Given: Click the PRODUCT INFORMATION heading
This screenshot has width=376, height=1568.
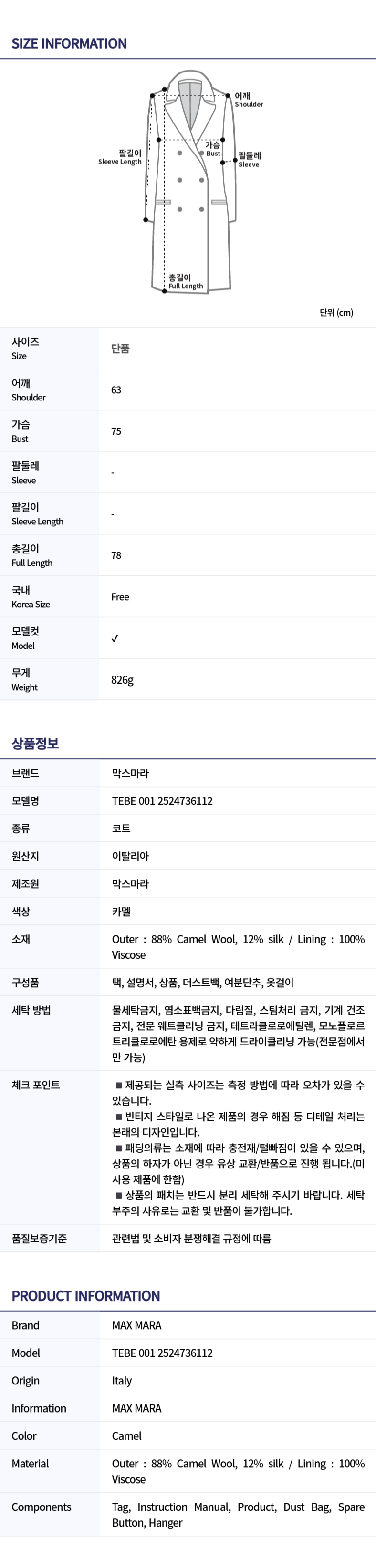Looking at the screenshot, I should (x=85, y=1295).
